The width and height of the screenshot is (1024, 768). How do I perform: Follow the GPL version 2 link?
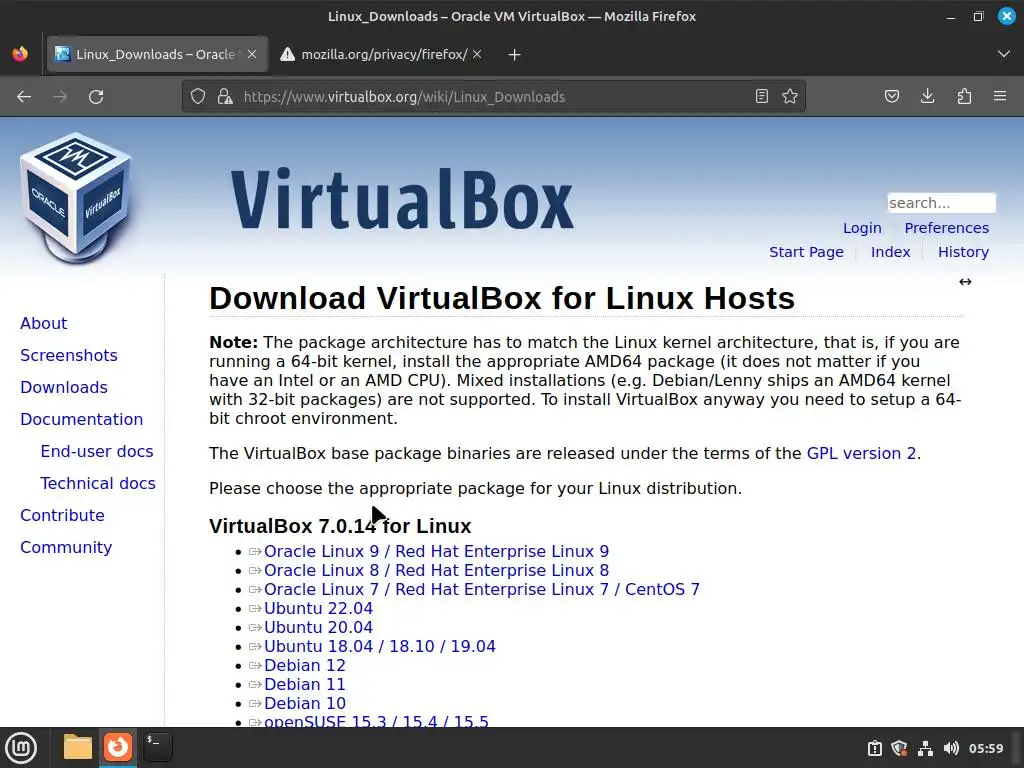point(861,453)
